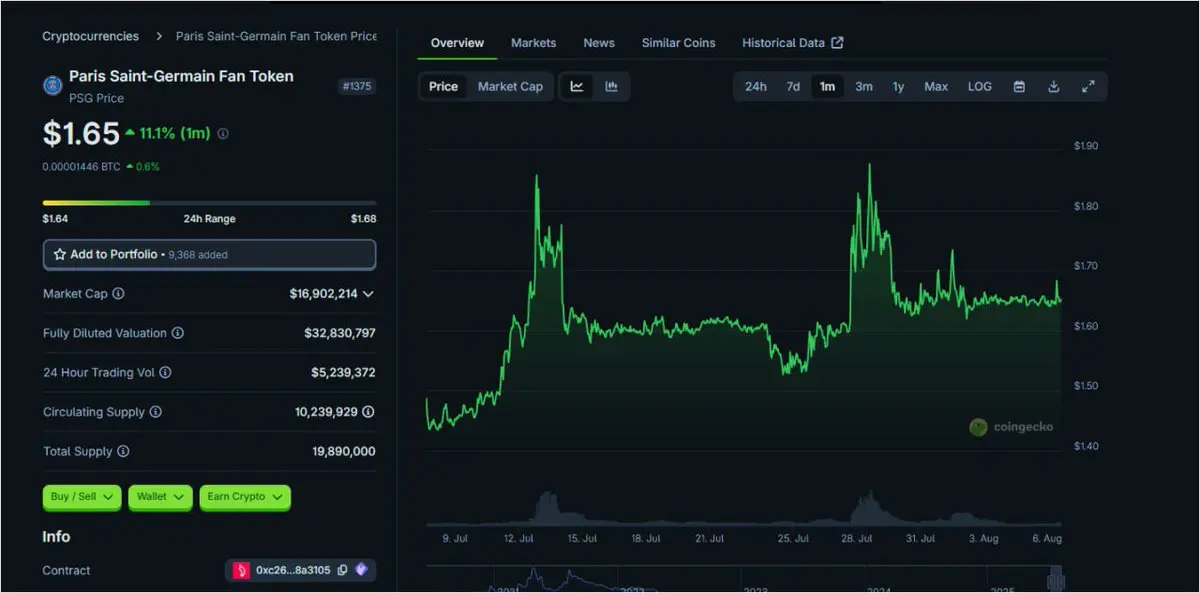1200x593 pixels.
Task: Click the $32,830,797 valuation value
Action: [340, 333]
